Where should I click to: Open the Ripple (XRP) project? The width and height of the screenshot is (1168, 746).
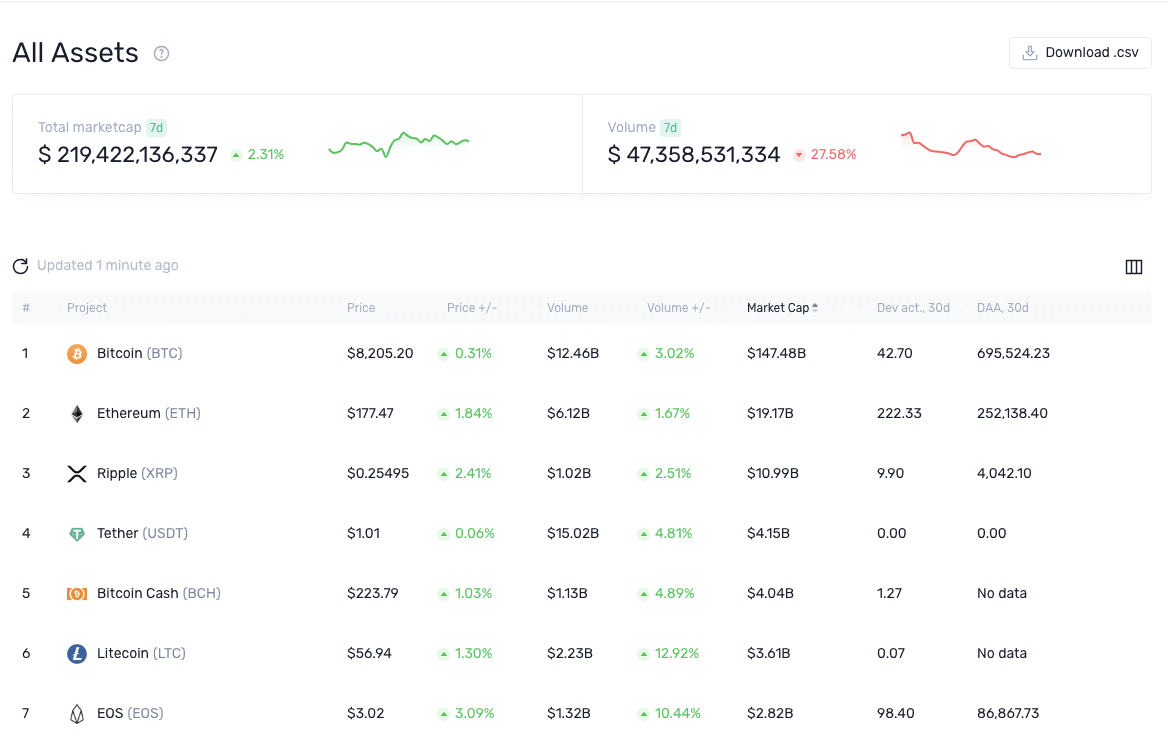click(x=137, y=473)
